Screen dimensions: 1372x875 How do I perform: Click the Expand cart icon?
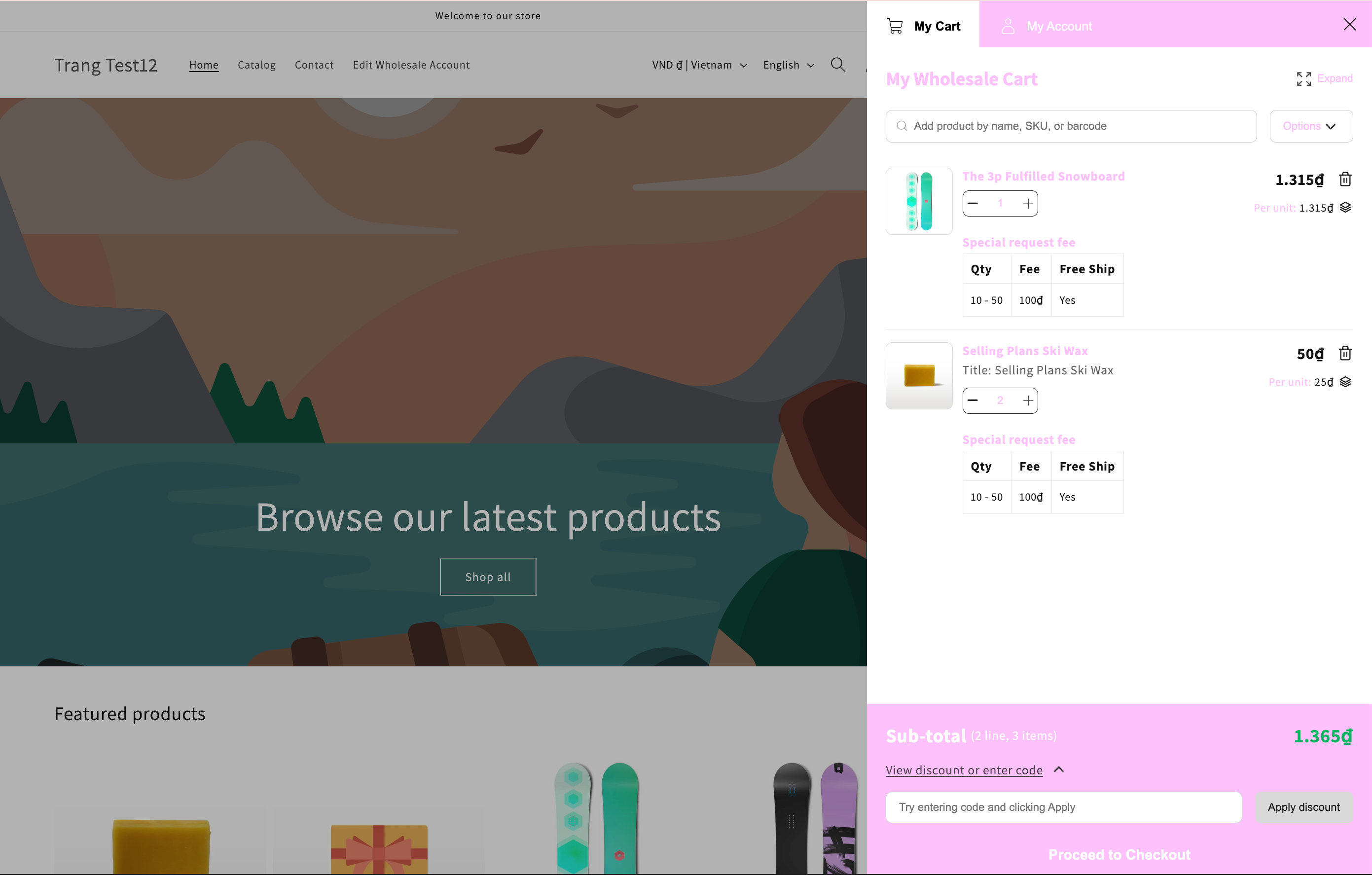[1303, 78]
